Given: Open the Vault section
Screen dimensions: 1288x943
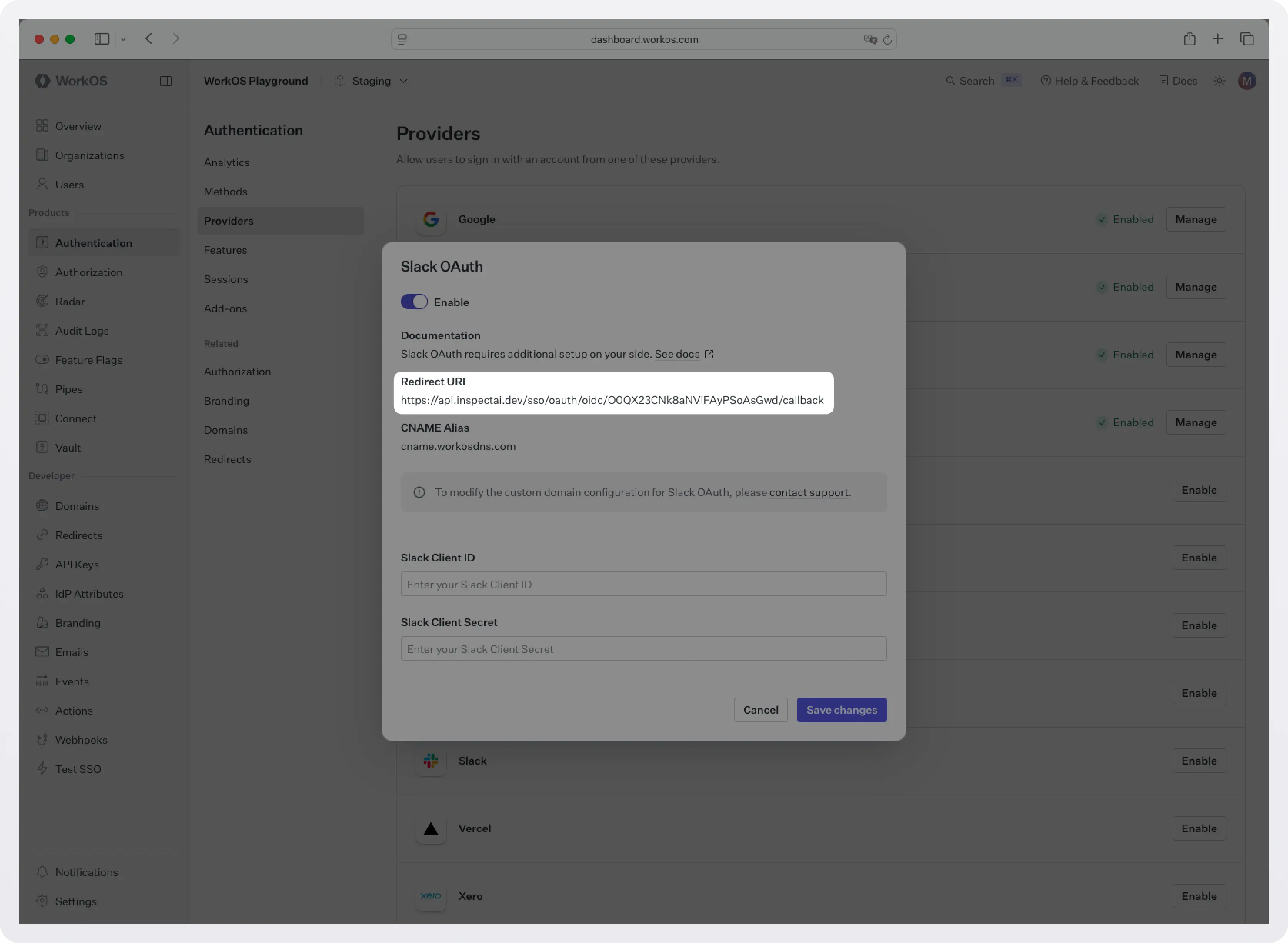Looking at the screenshot, I should tap(68, 448).
